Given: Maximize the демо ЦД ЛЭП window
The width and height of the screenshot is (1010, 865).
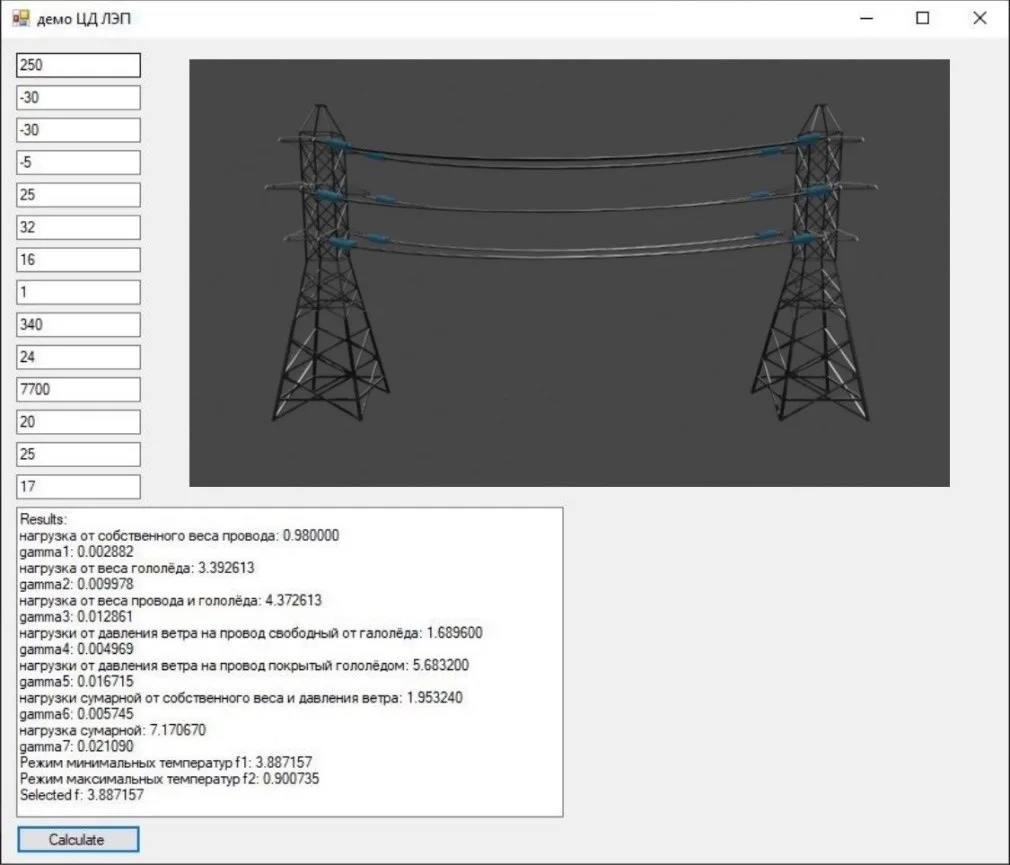Looking at the screenshot, I should [x=923, y=18].
